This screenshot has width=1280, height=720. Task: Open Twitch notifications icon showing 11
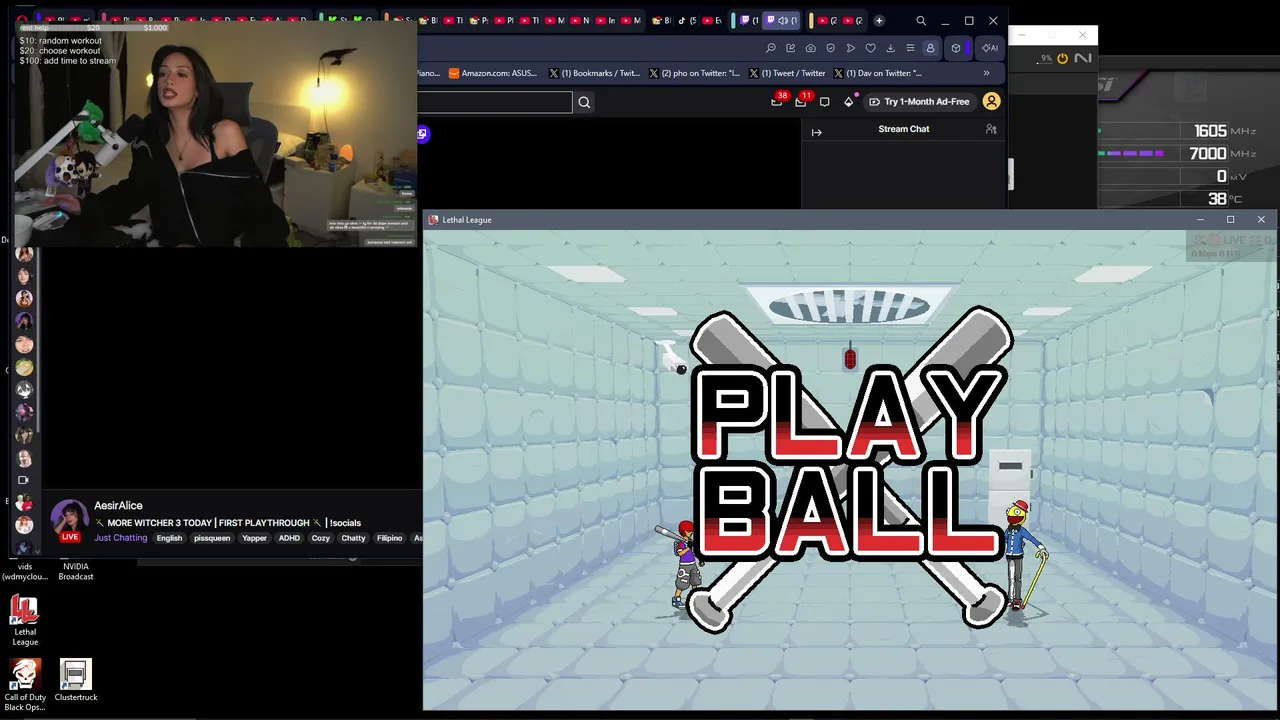pyautogui.click(x=801, y=101)
